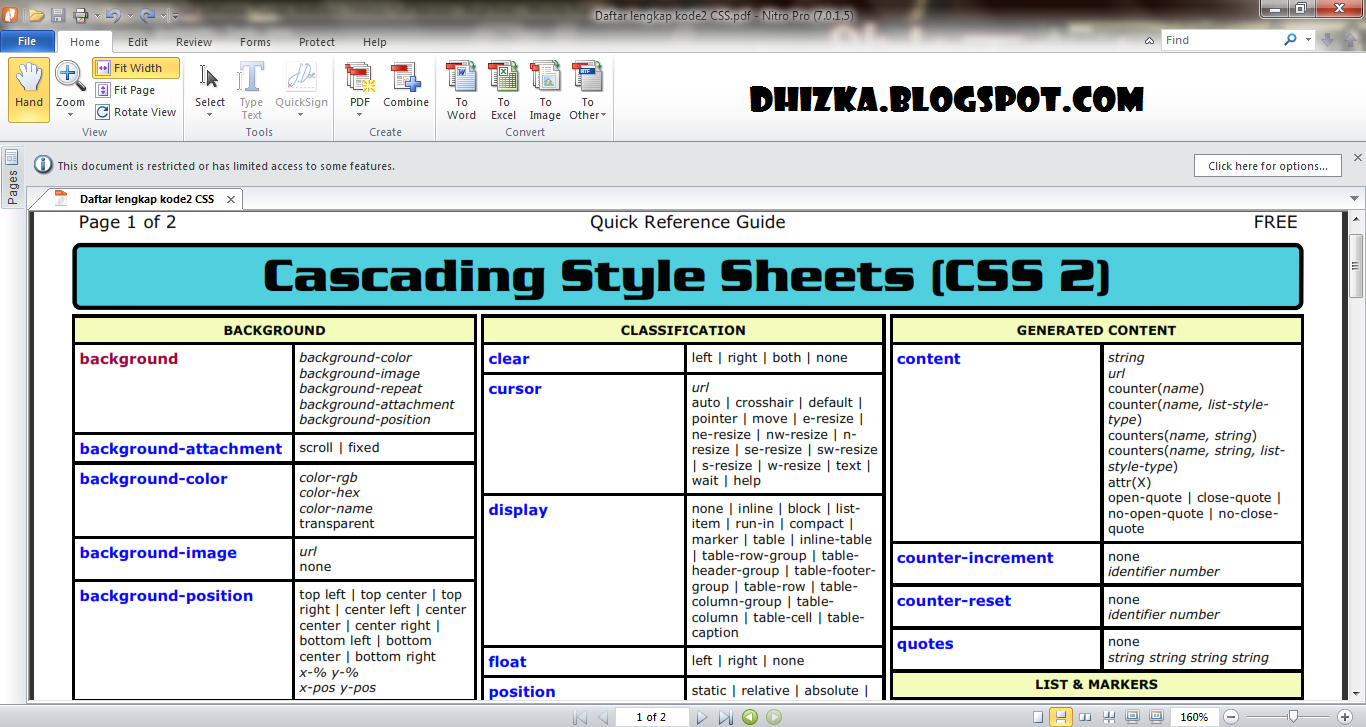Click the To Other convert icon
This screenshot has height=727, width=1366.
click(587, 78)
